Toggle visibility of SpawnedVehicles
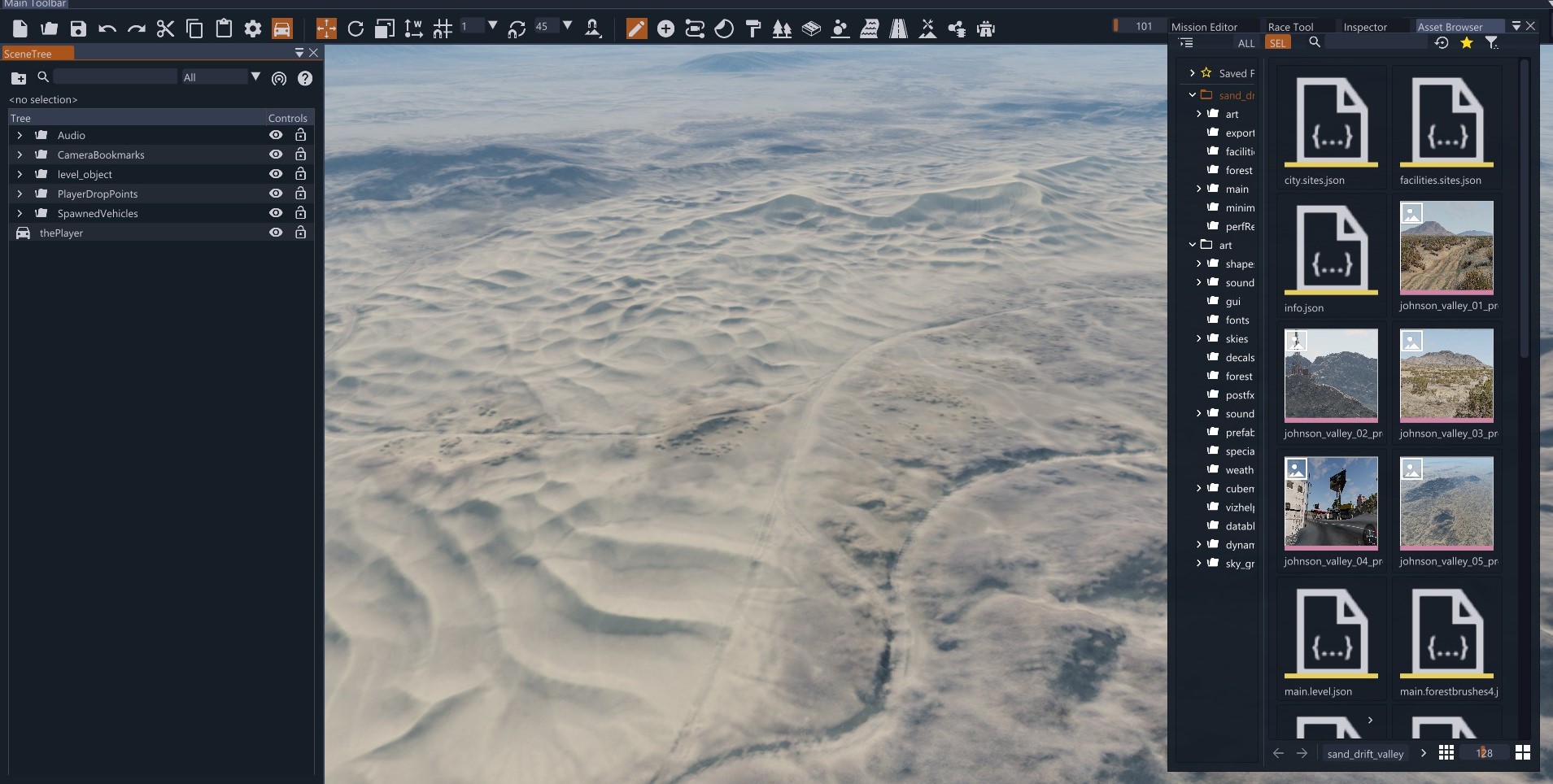Screen dimensions: 1553x784 (277, 213)
